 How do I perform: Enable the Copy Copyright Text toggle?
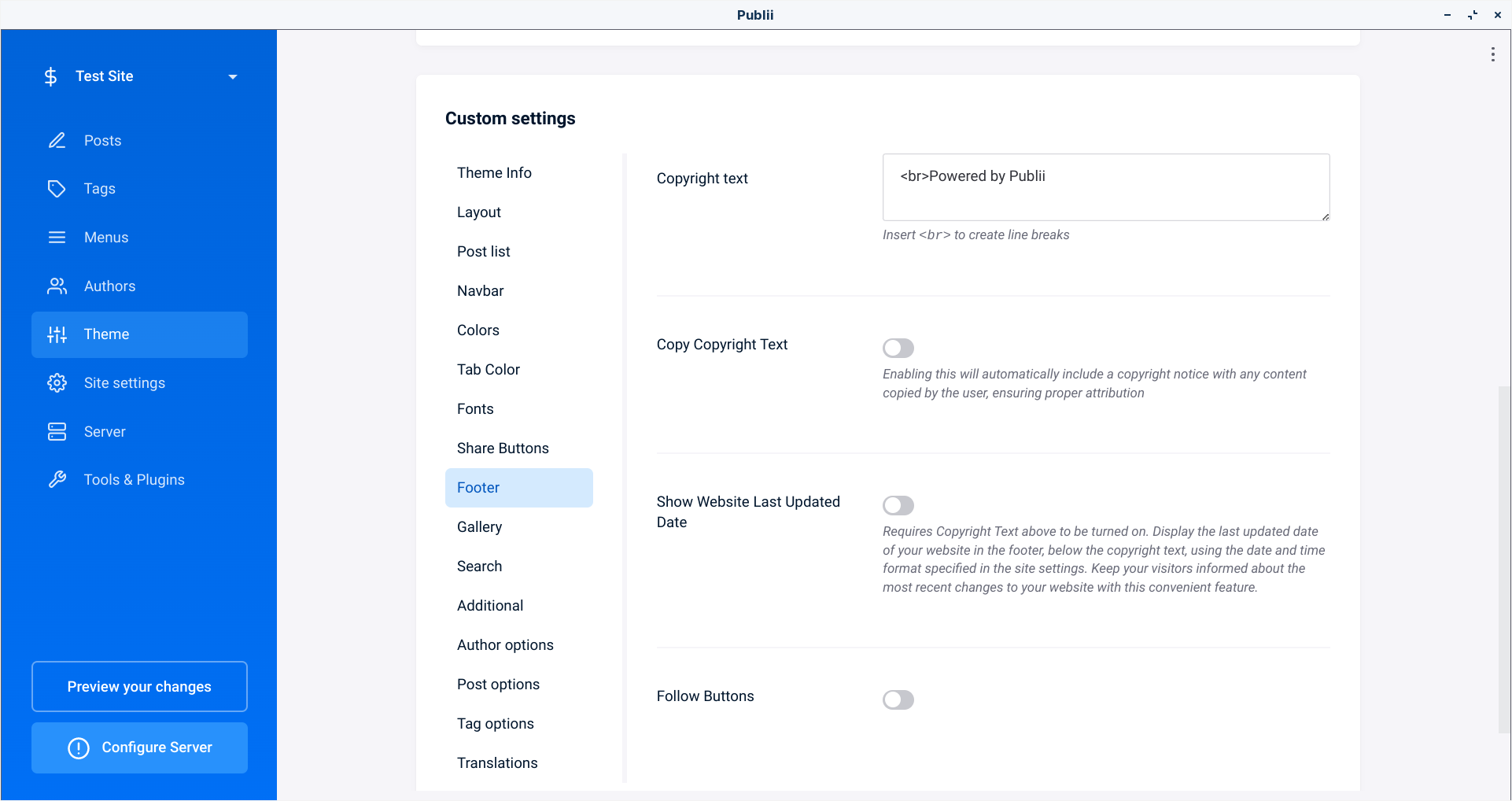coord(898,348)
